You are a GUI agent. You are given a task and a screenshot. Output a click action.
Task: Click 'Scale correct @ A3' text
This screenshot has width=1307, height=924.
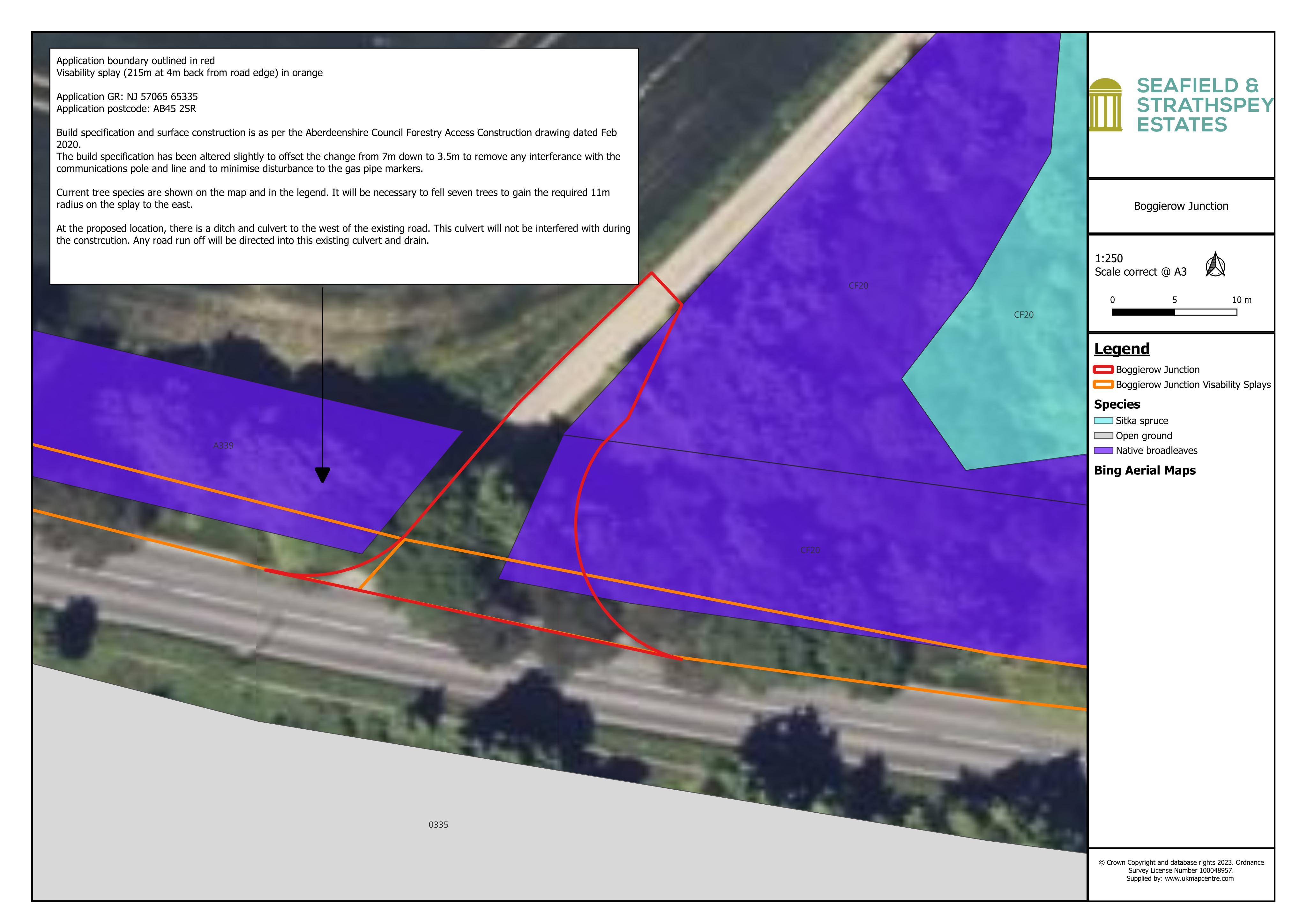point(1140,272)
